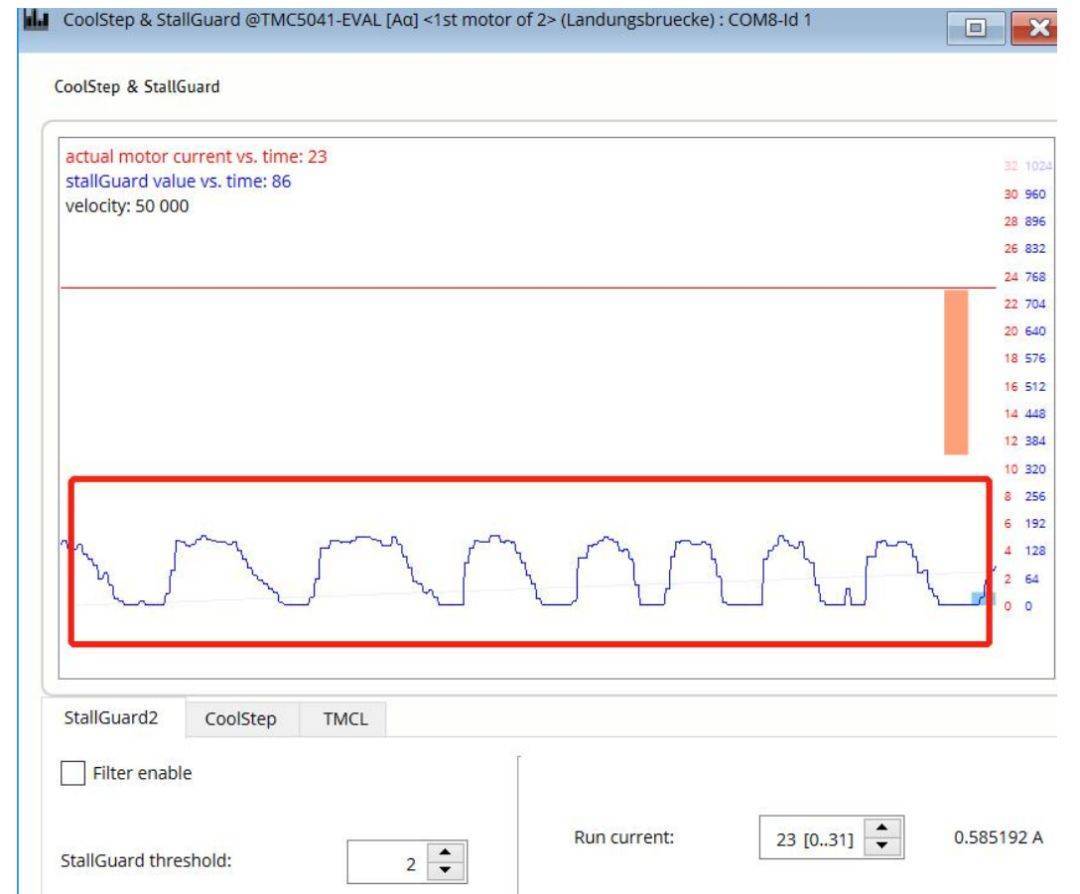Click the StallGuard threshold value field
Screen dimensions: 1080x894
point(385,858)
